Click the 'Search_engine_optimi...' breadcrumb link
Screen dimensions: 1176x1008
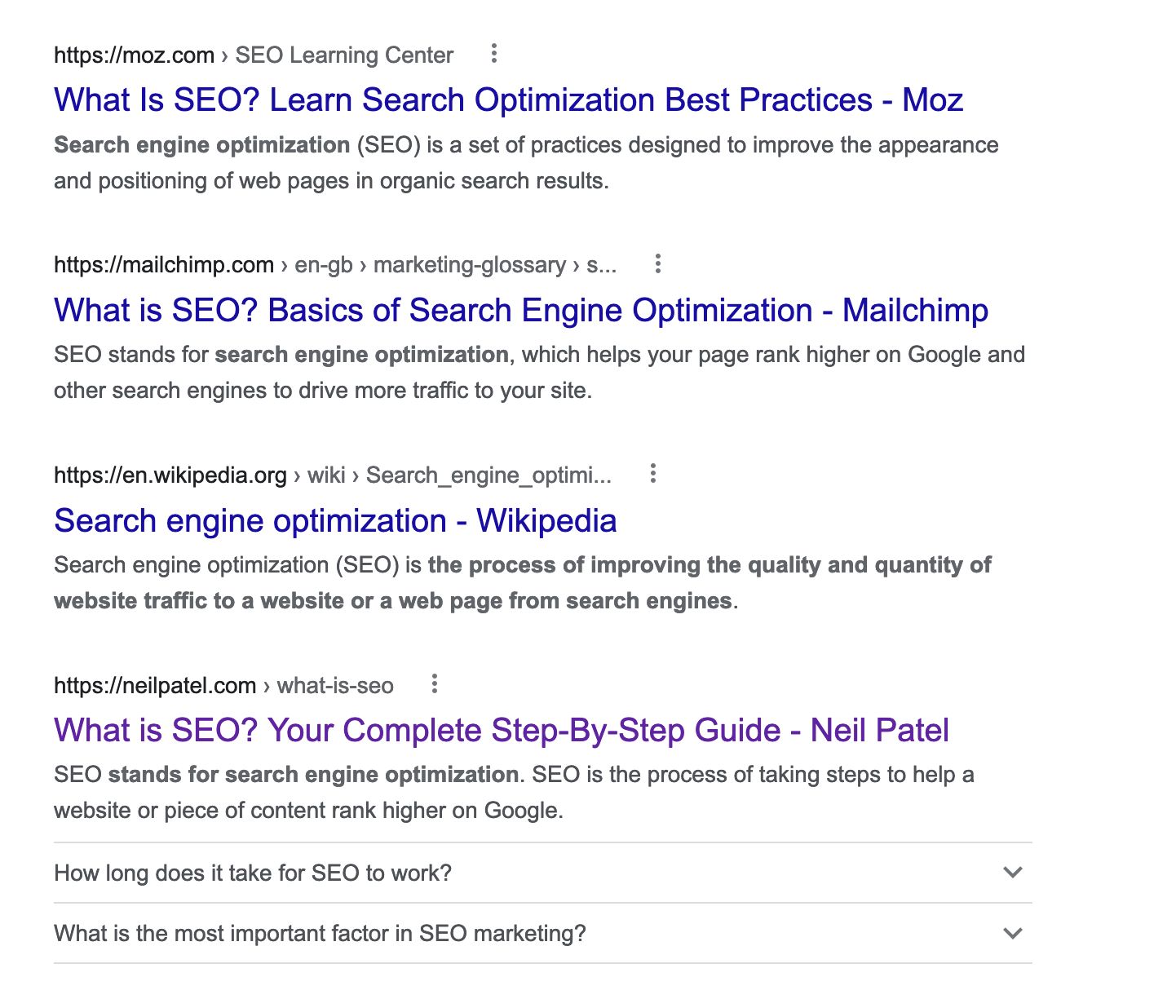point(489,473)
